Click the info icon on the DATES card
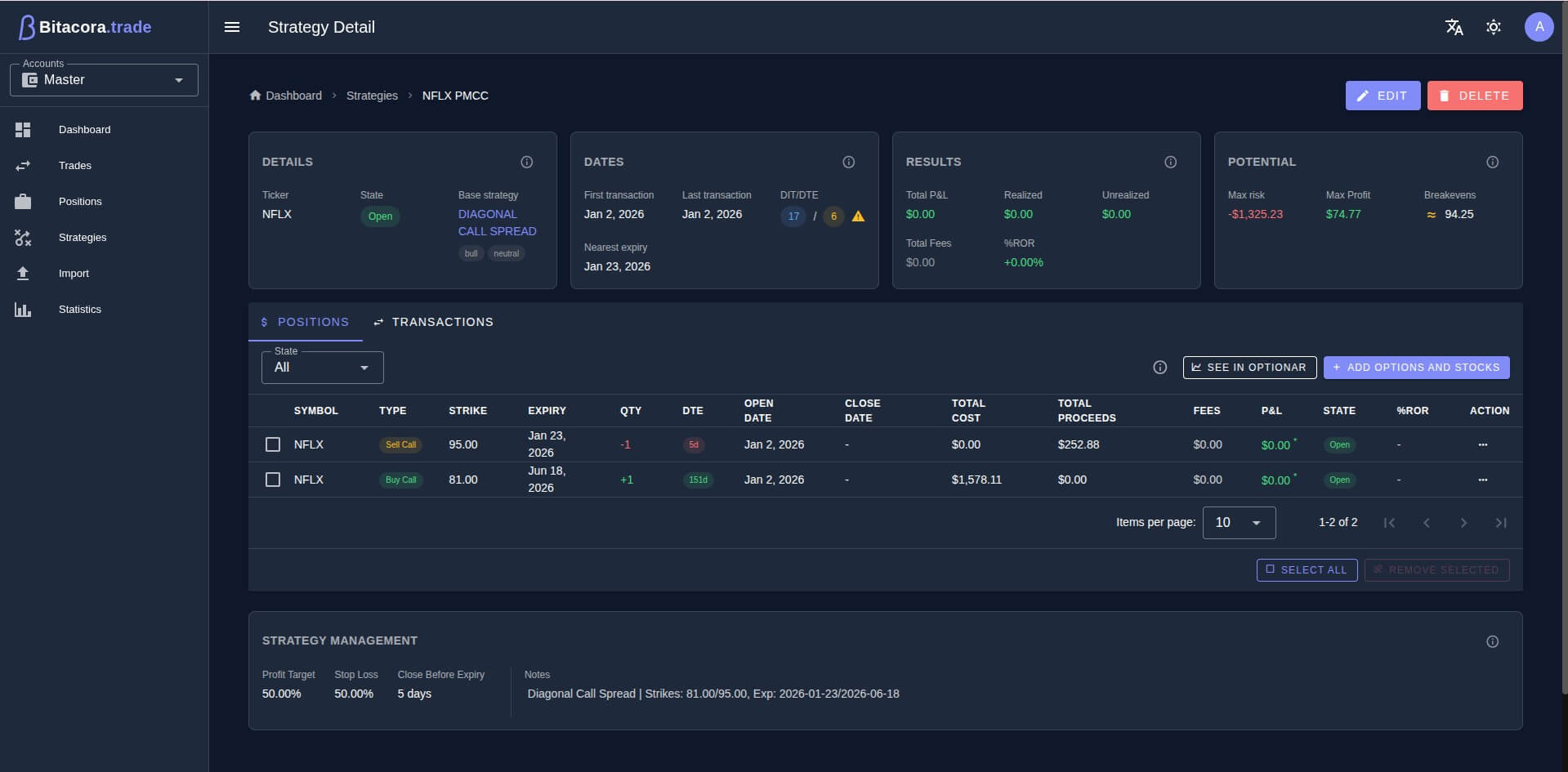Image resolution: width=1568 pixels, height=772 pixels. [849, 161]
